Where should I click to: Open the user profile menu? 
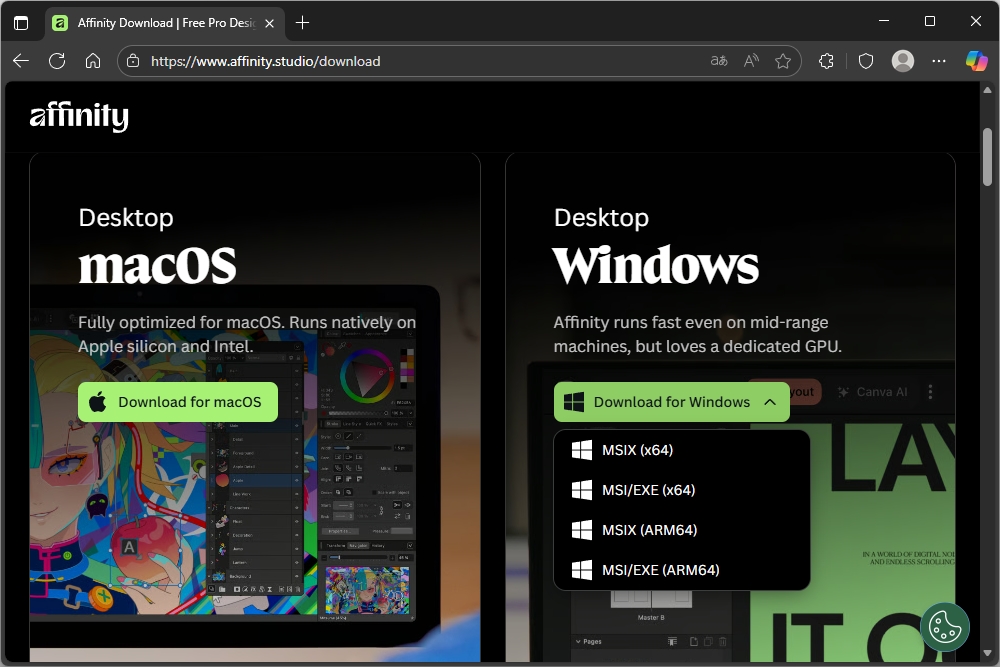(x=902, y=61)
